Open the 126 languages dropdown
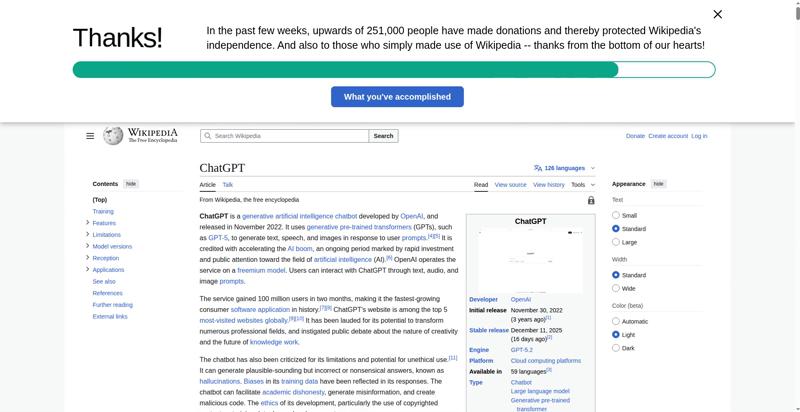The height and width of the screenshot is (412, 800). (x=565, y=168)
